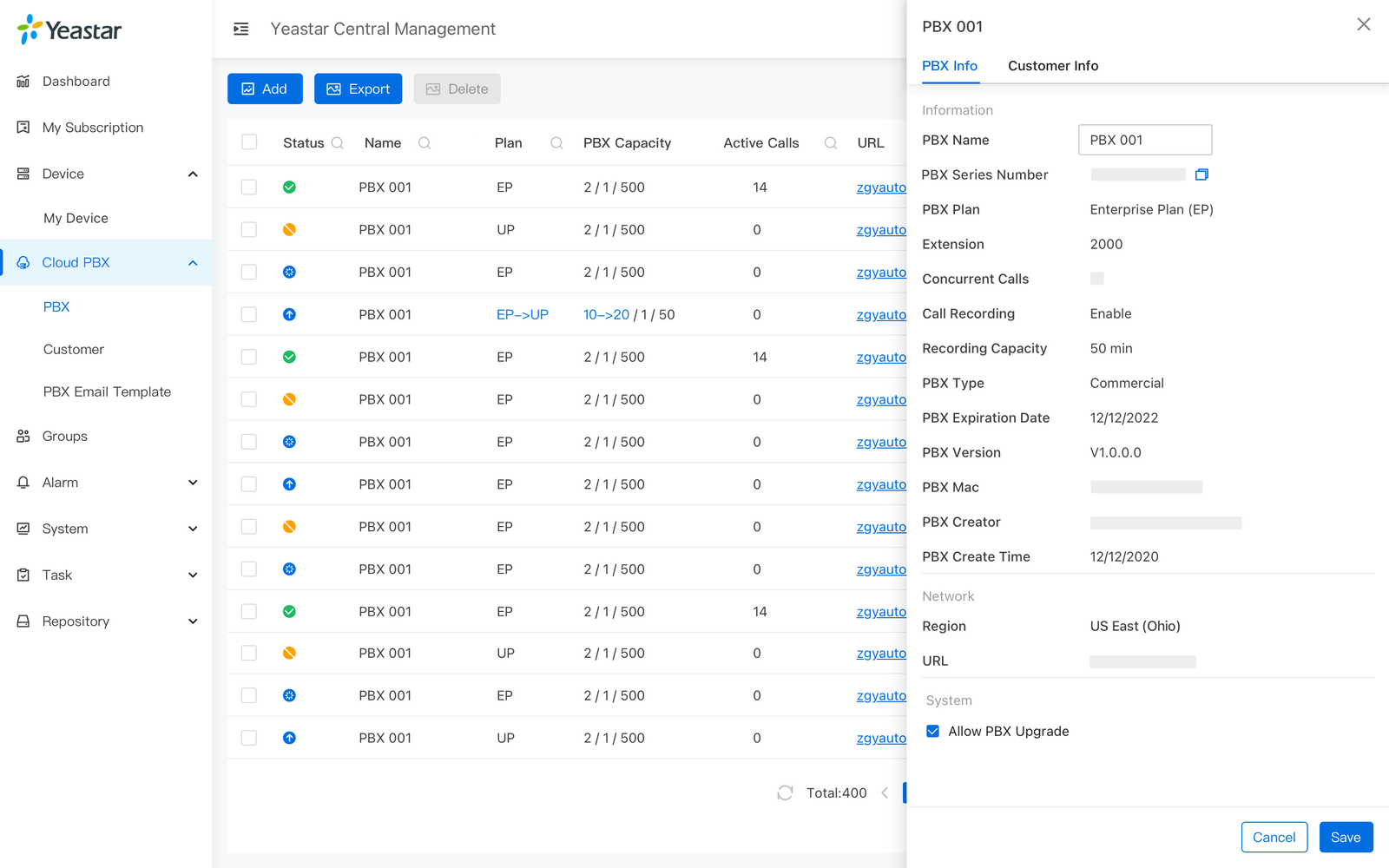Click the EP->UP plan link

(523, 314)
